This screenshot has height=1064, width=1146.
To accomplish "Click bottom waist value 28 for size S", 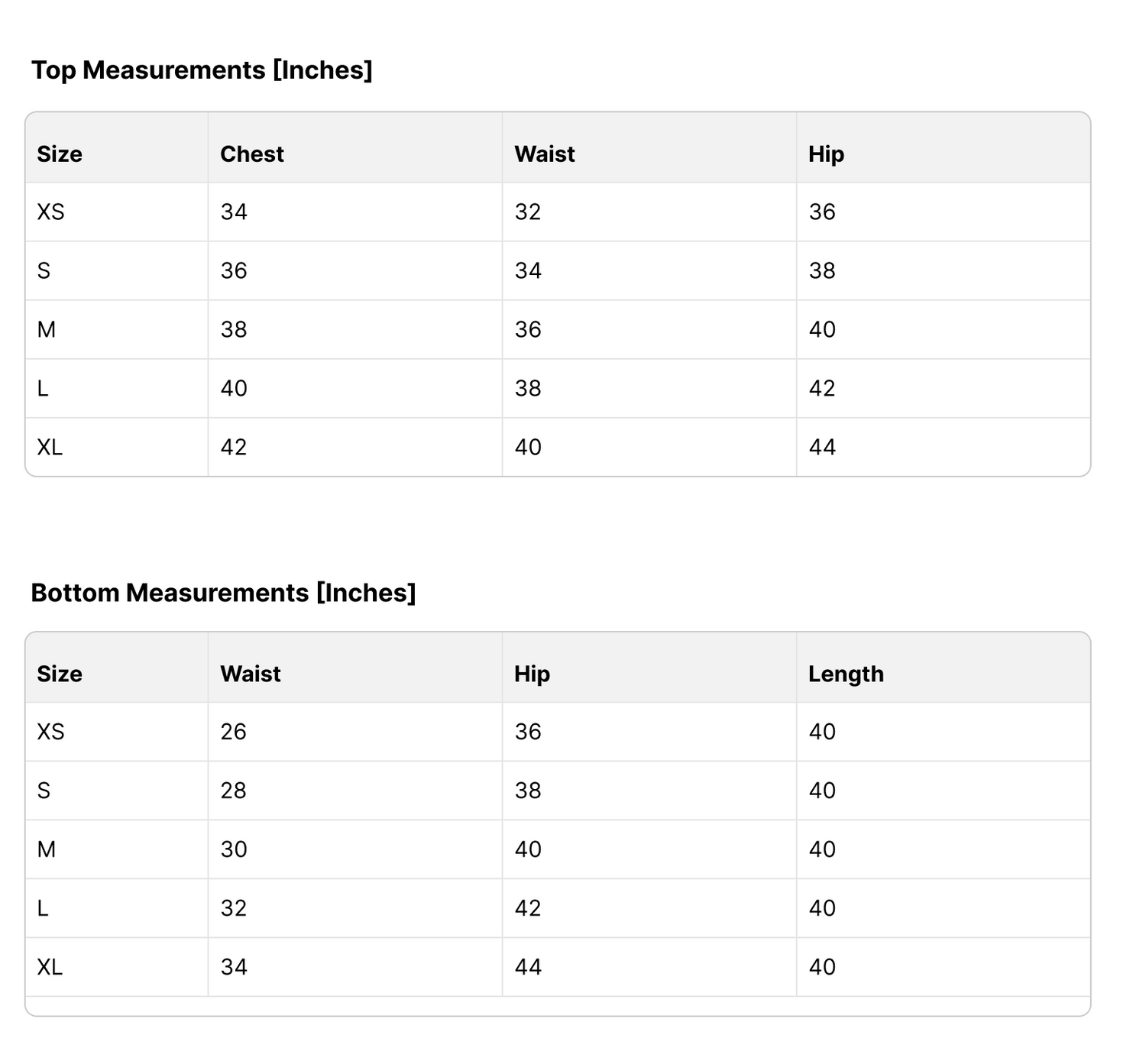I will pos(234,791).
